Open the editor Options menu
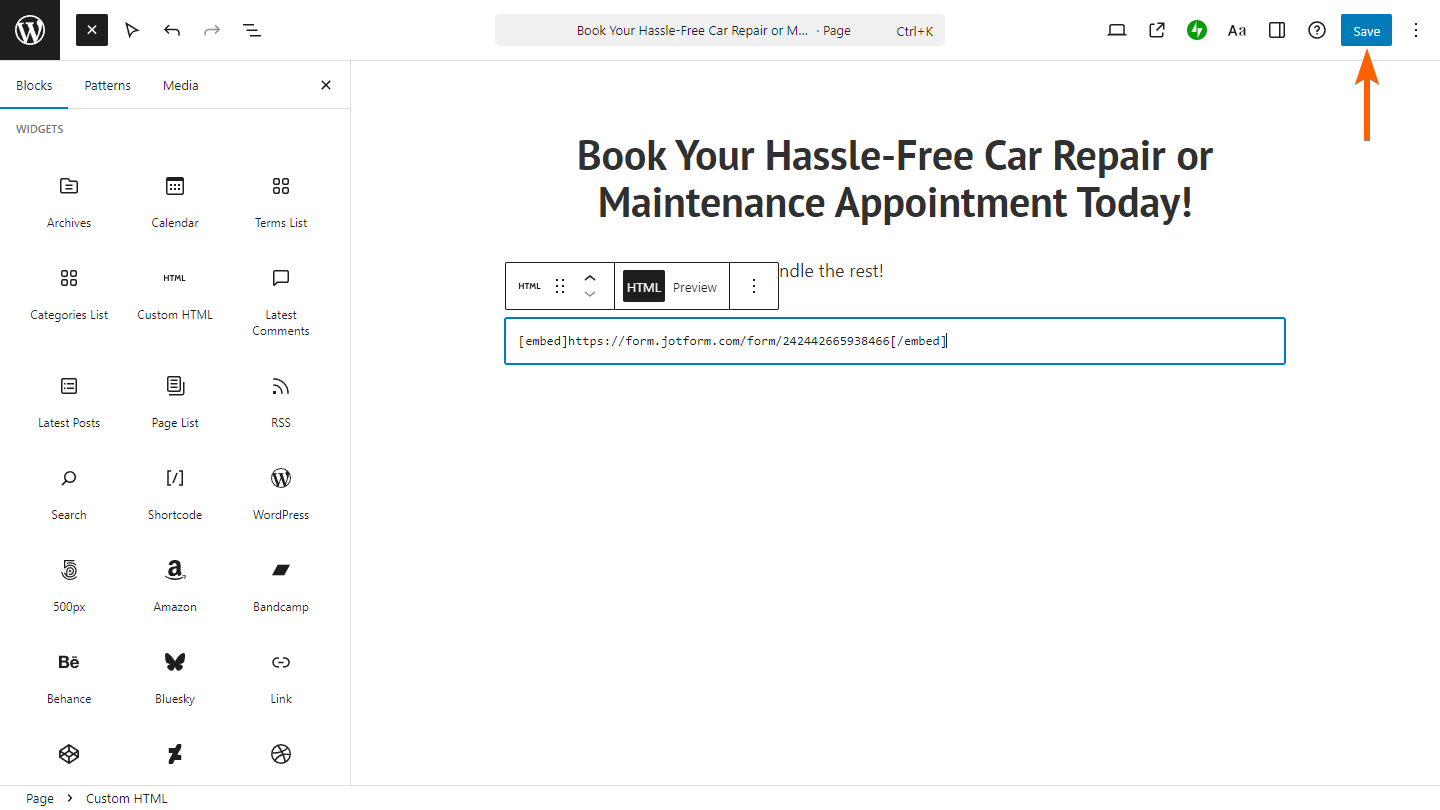 [x=1415, y=30]
